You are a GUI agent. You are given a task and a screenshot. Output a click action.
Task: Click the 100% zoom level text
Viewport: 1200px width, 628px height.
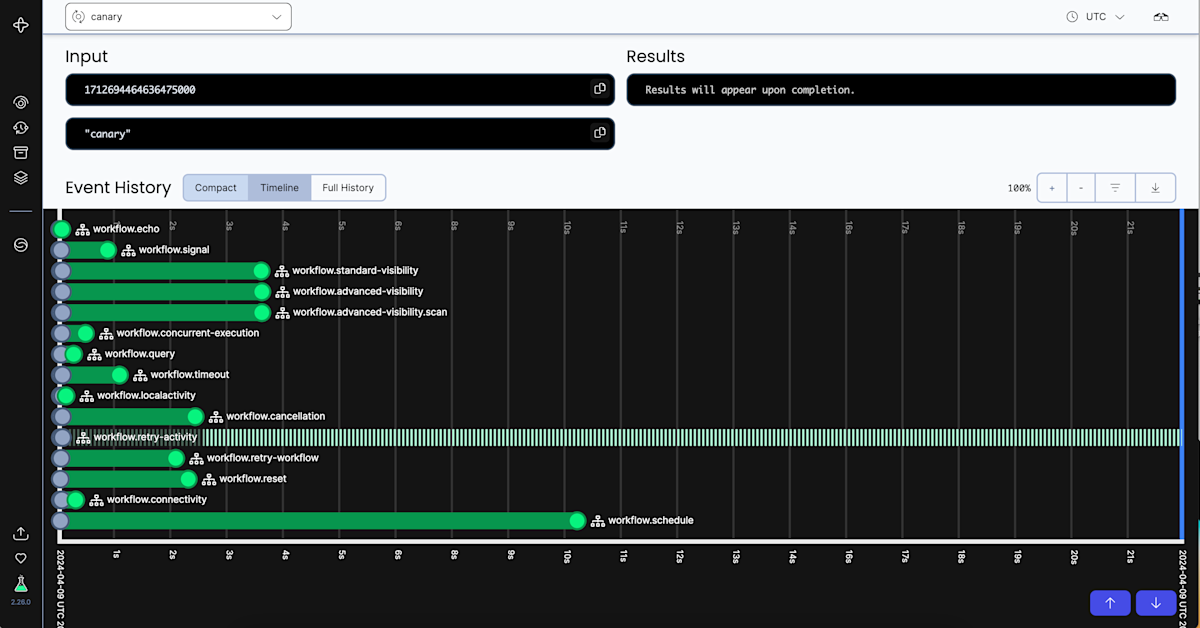tap(1019, 188)
